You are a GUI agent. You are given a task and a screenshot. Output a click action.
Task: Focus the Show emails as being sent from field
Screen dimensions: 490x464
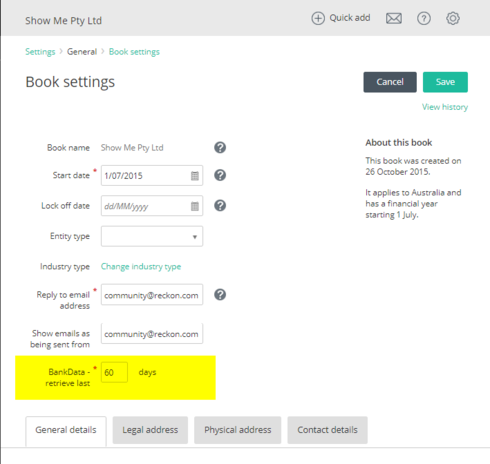pos(152,333)
